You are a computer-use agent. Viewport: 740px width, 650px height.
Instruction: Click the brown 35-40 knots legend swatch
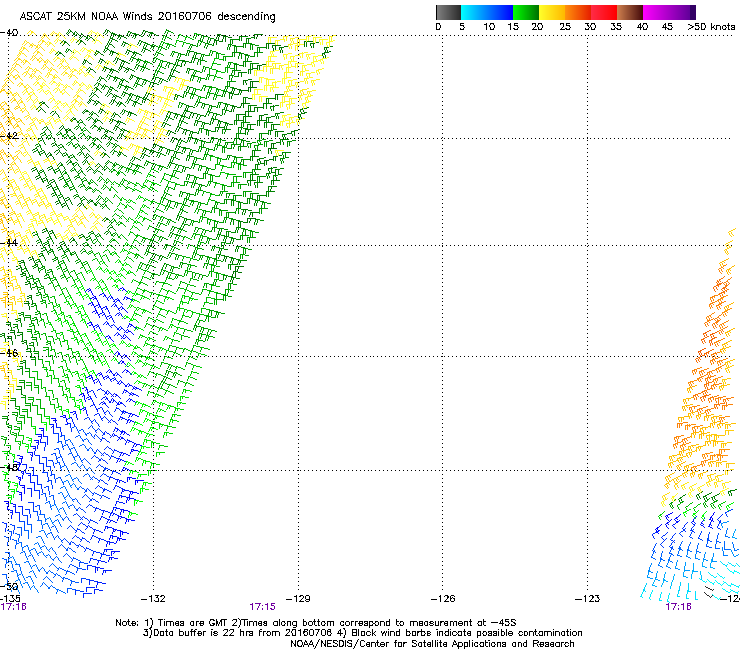click(630, 12)
